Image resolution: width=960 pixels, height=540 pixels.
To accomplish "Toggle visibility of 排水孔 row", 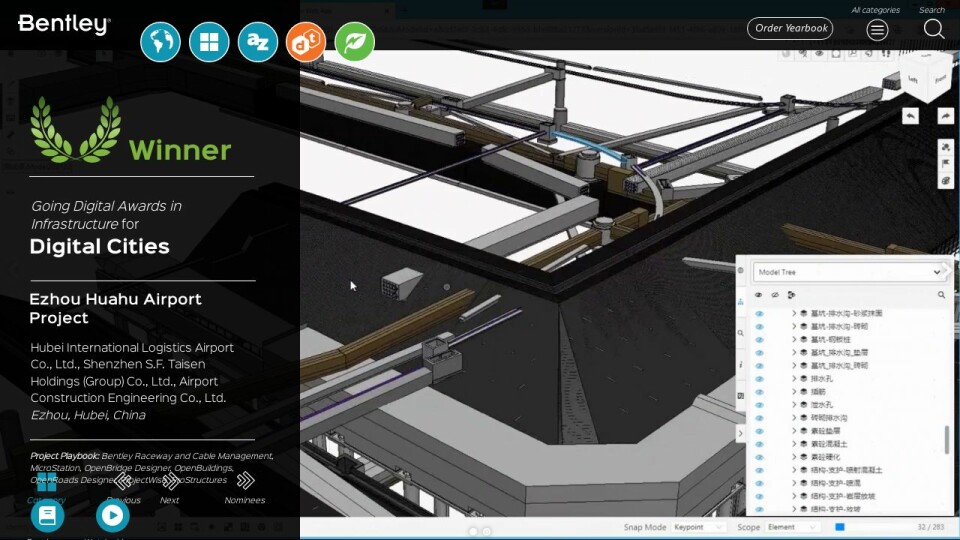I will (759, 379).
